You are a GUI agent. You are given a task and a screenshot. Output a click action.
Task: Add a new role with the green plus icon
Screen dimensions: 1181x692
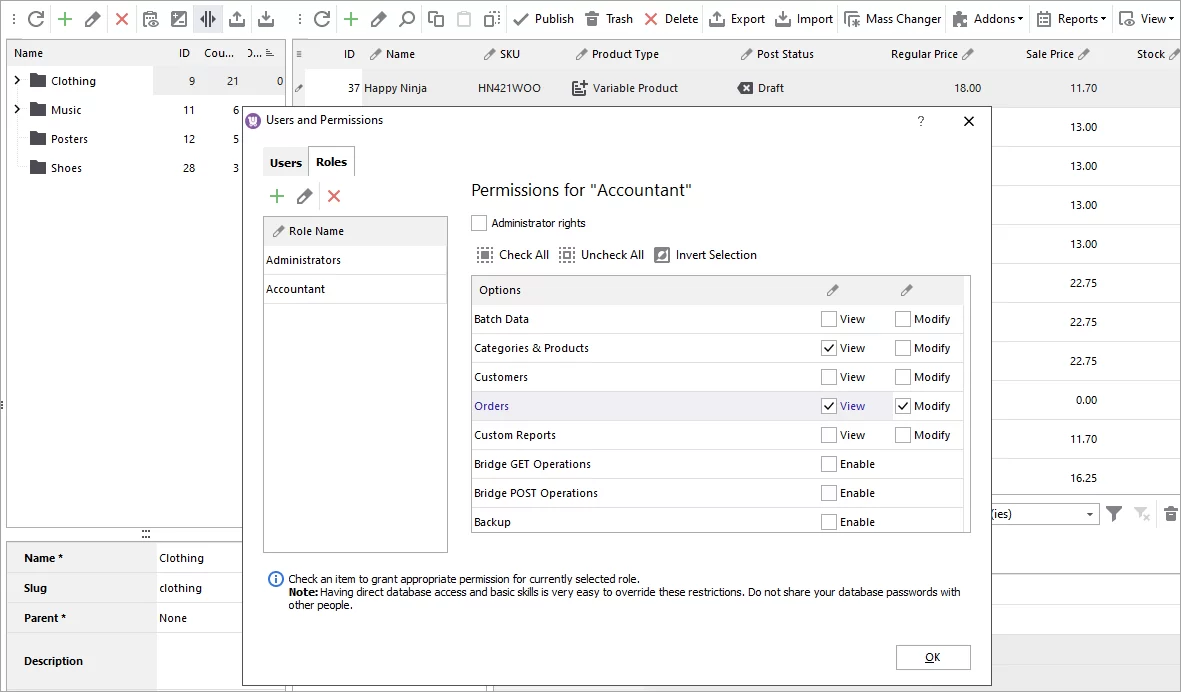(x=277, y=196)
